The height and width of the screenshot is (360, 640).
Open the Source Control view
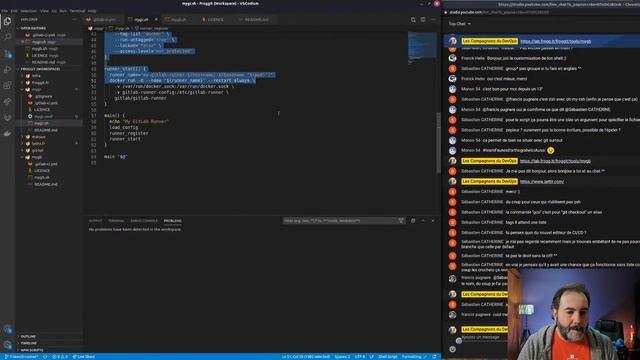pos(7,53)
